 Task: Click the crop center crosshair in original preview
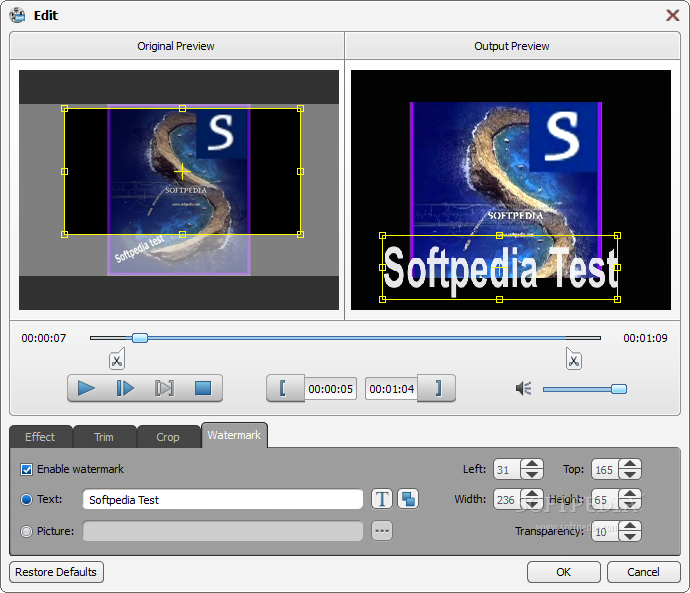tap(182, 171)
